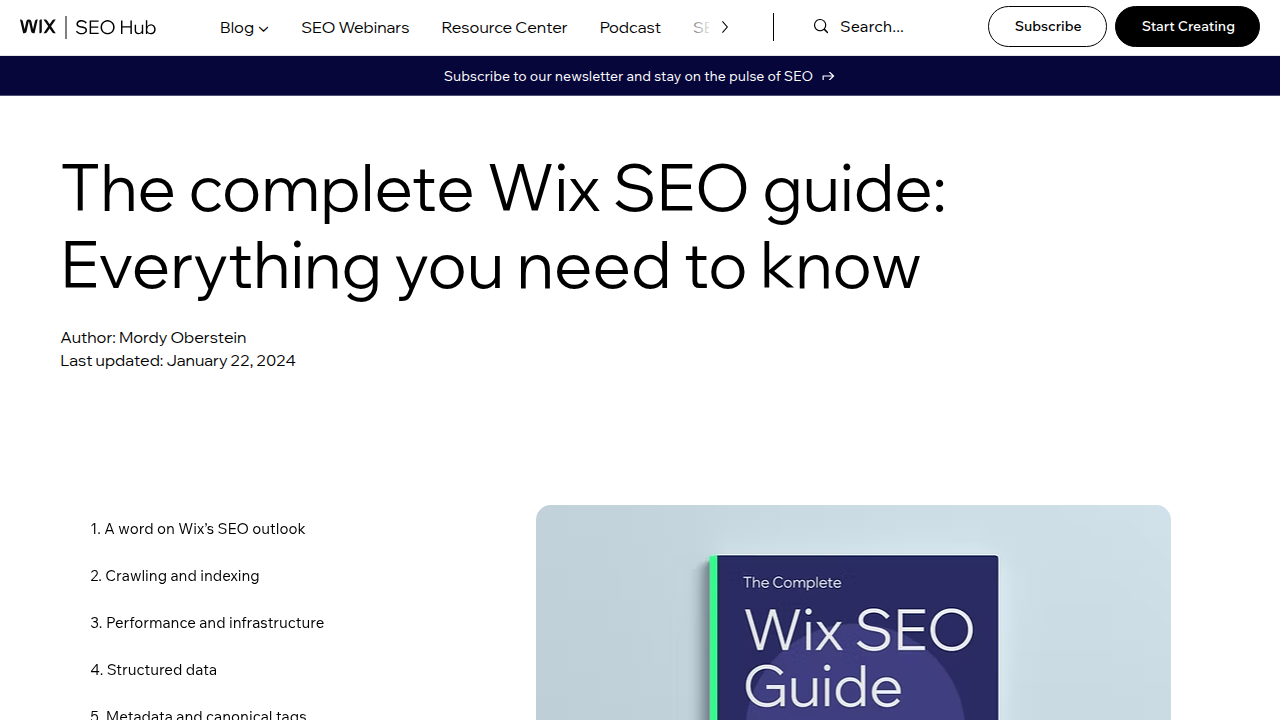The height and width of the screenshot is (720, 1280).
Task: Click the author line 'Mordy Oberstein'
Action: (153, 338)
